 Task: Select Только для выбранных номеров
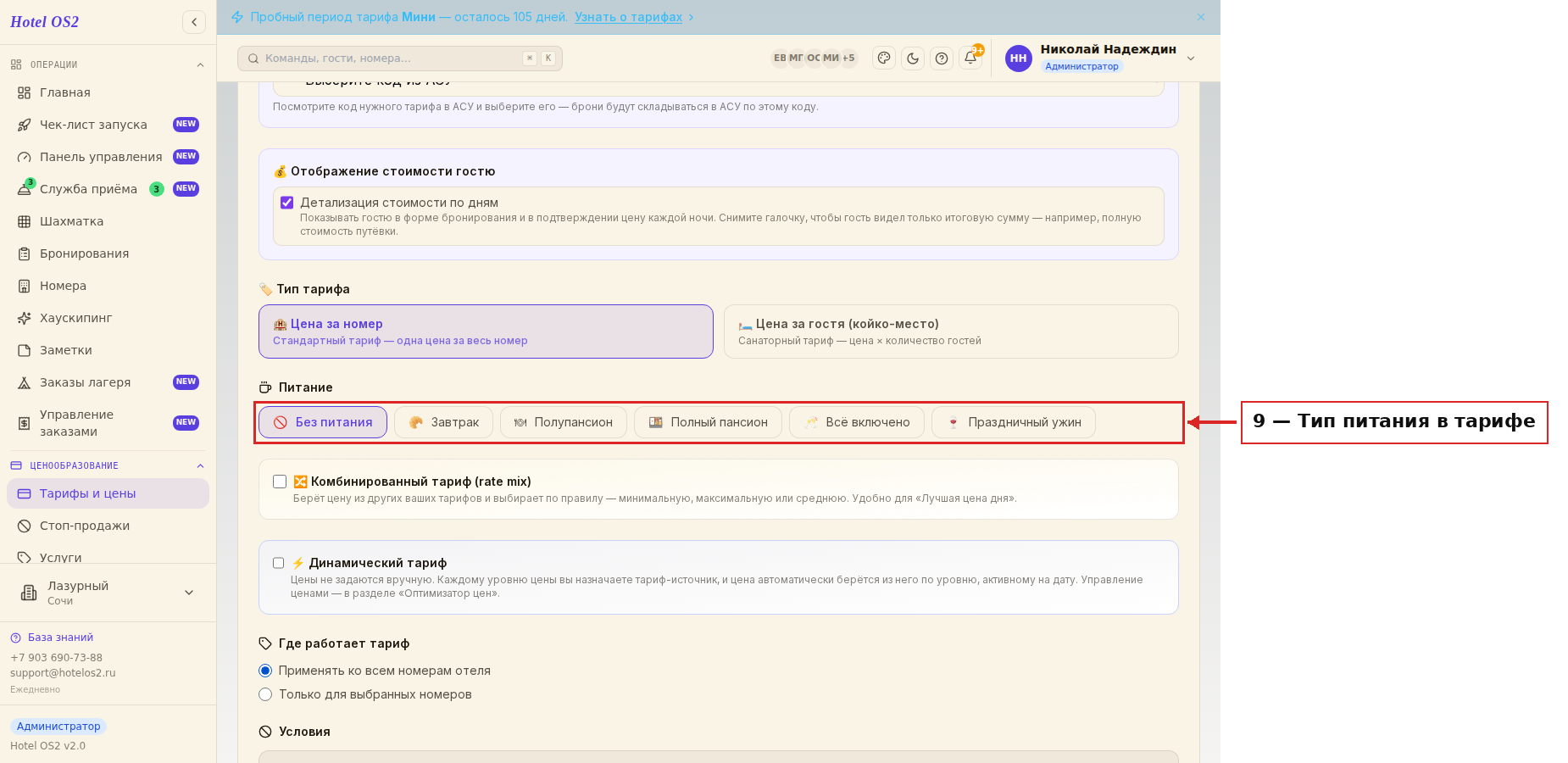[265, 694]
